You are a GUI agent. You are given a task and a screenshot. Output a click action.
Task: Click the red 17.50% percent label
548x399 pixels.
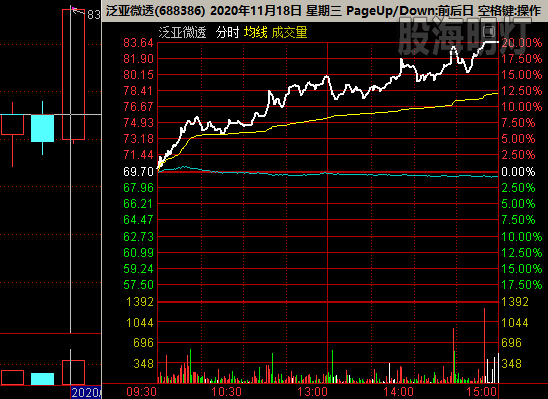pos(522,59)
